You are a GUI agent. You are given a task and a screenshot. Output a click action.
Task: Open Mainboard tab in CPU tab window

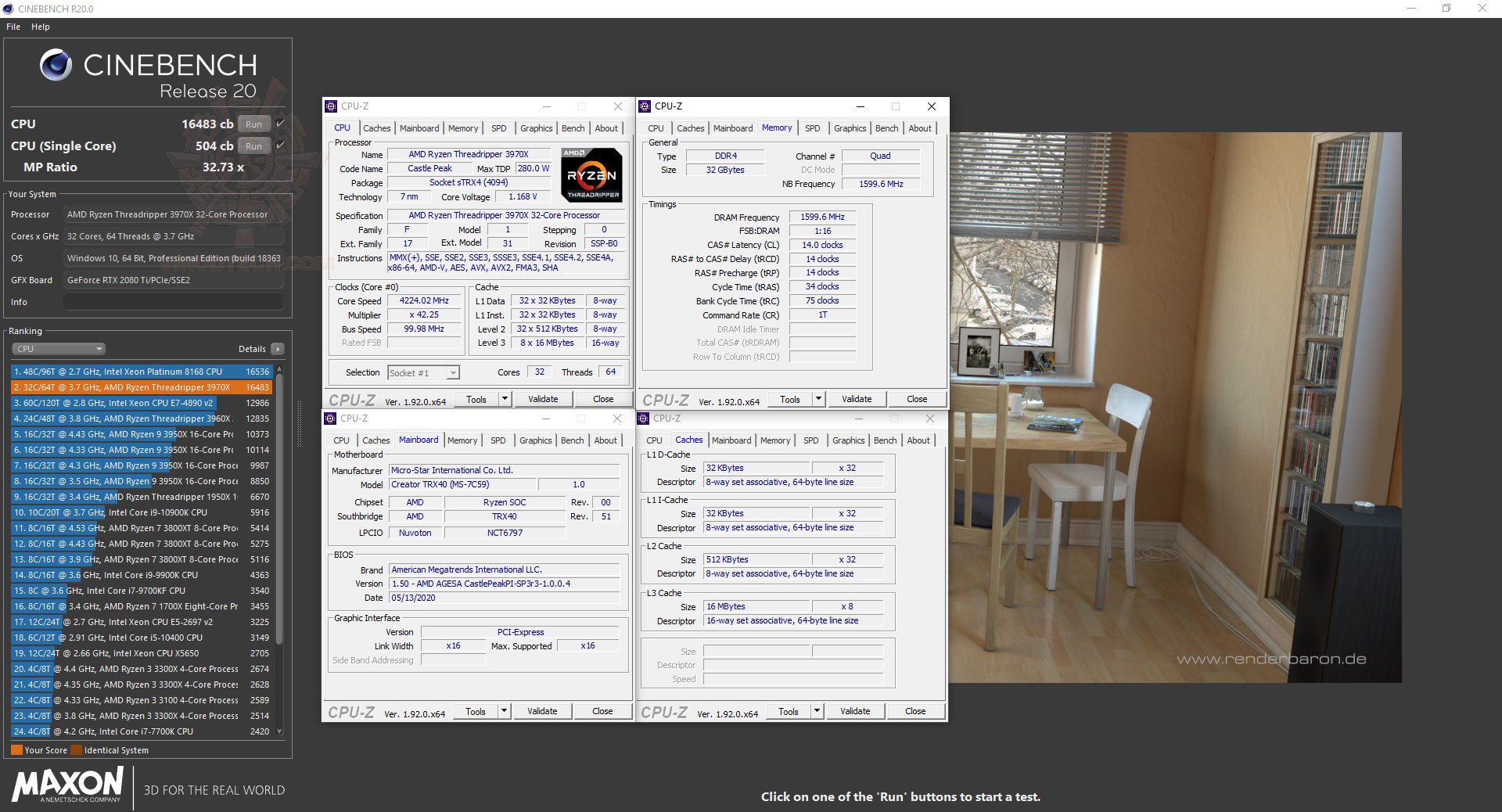tap(419, 128)
